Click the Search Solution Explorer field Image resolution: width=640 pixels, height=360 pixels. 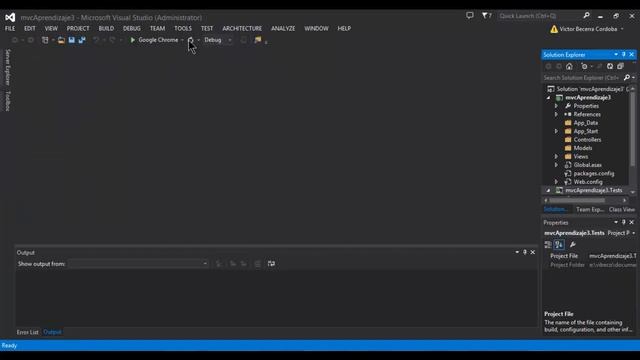tap(582, 78)
